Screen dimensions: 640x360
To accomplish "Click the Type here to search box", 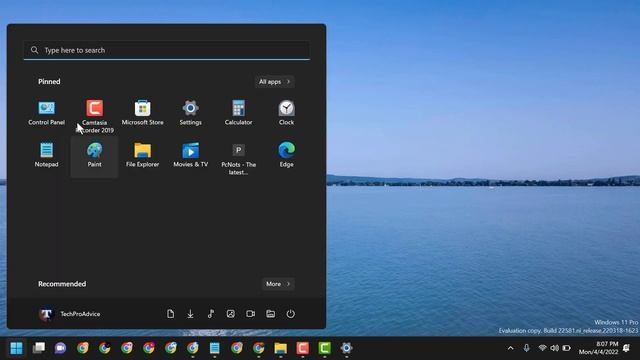I will click(167, 50).
